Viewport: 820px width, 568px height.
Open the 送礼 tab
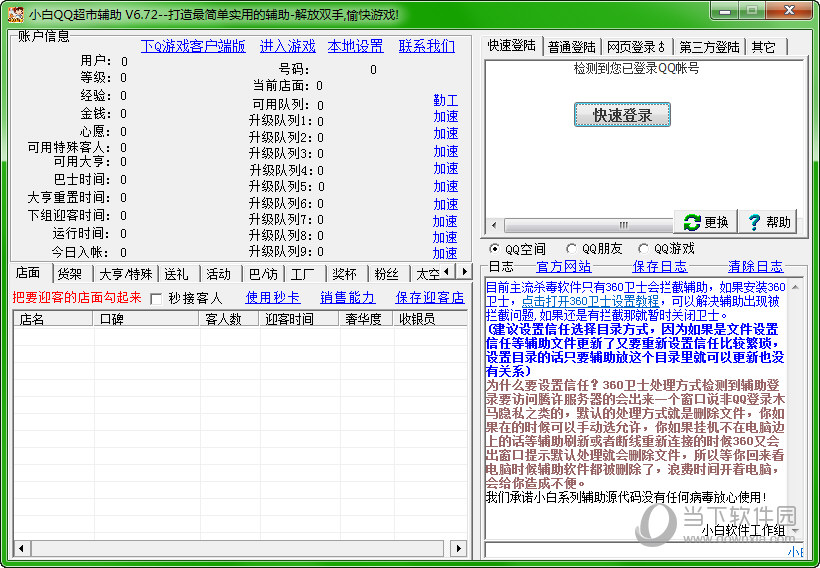coord(177,274)
